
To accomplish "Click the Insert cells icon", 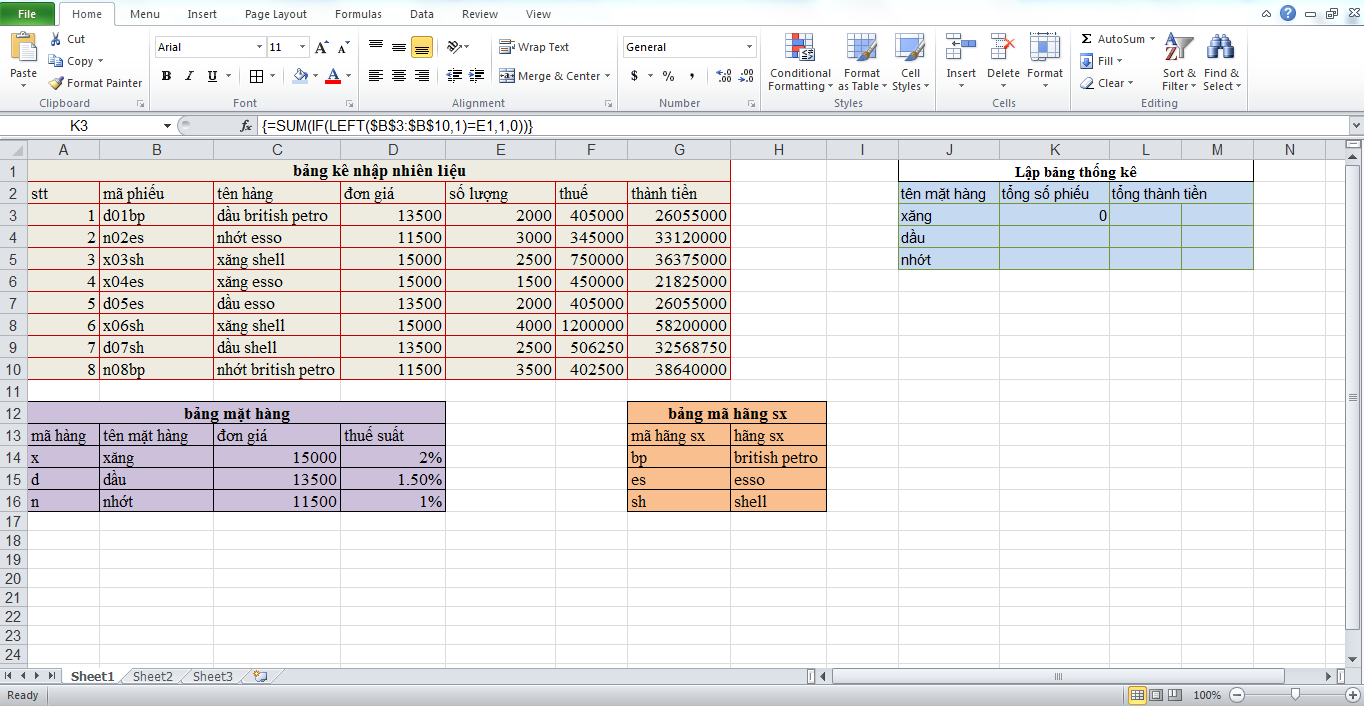I will coord(960,48).
